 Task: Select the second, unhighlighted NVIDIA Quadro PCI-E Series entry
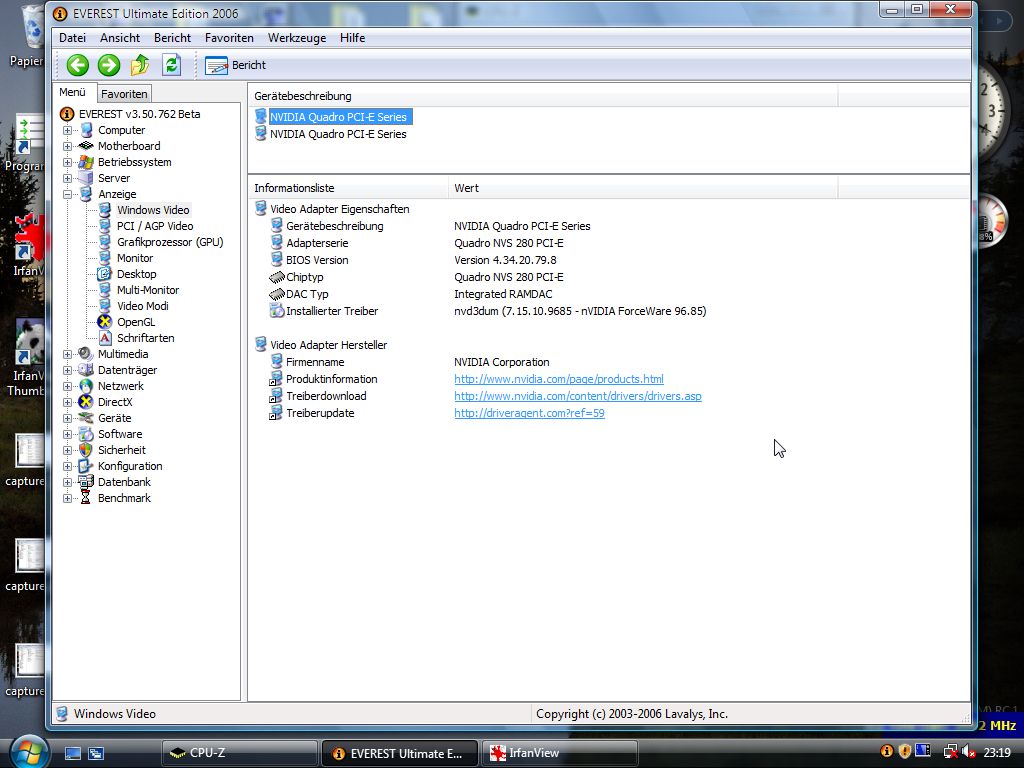[338, 134]
